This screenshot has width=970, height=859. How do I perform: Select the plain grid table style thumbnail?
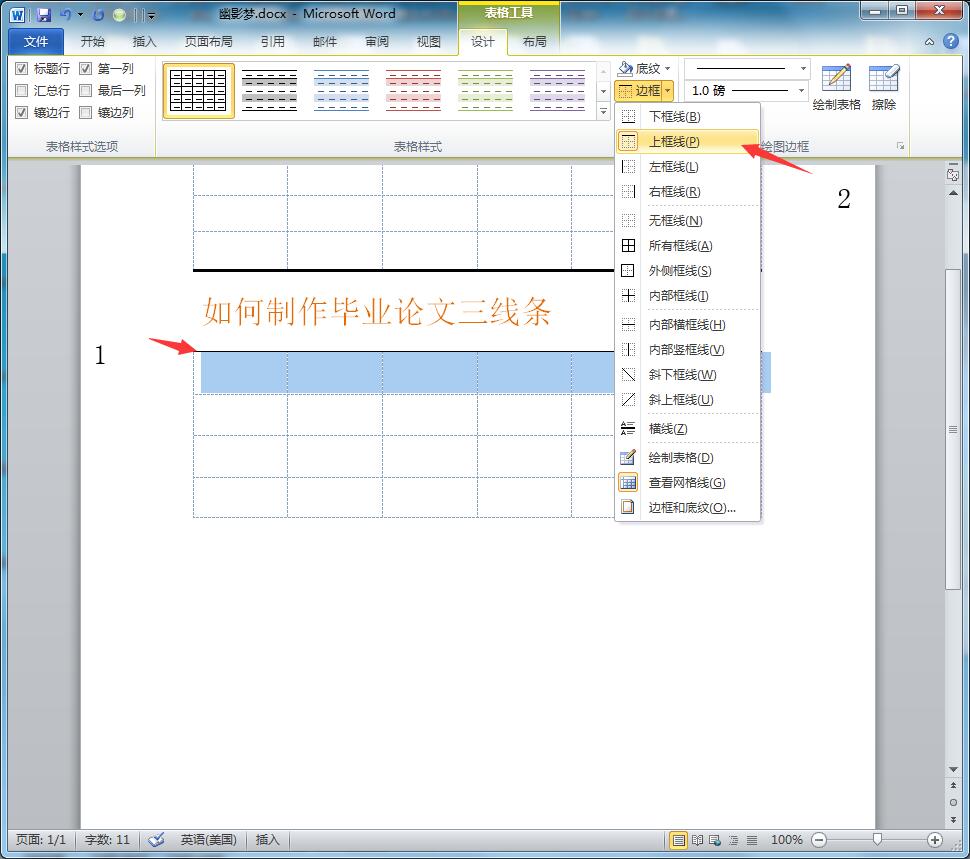198,91
